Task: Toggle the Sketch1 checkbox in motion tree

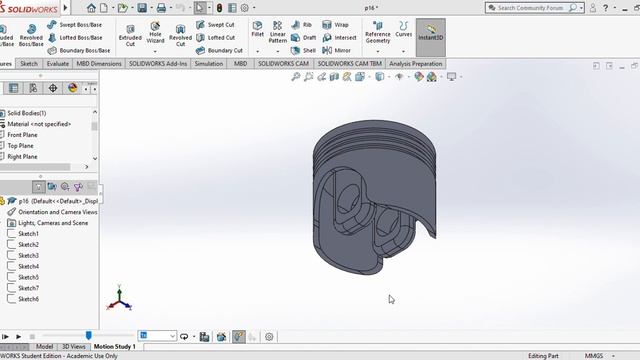Action: click(x=12, y=234)
